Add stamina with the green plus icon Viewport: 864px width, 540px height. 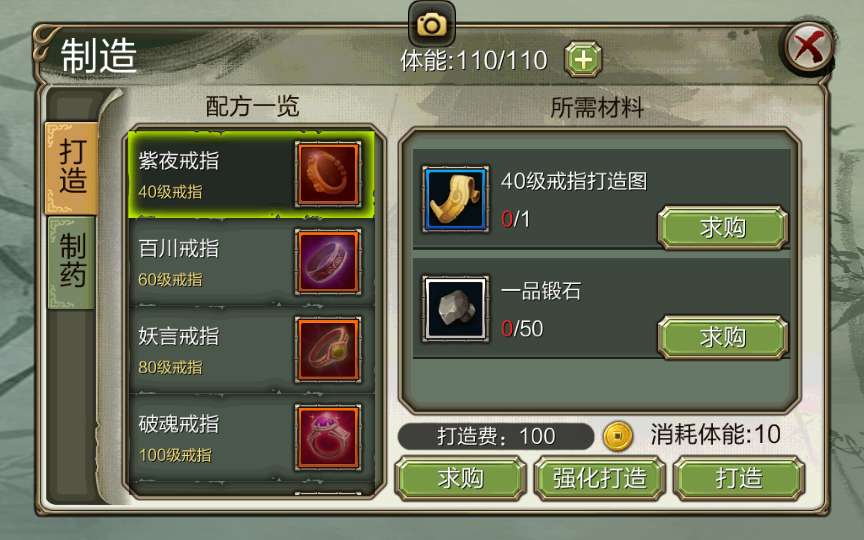tap(584, 59)
